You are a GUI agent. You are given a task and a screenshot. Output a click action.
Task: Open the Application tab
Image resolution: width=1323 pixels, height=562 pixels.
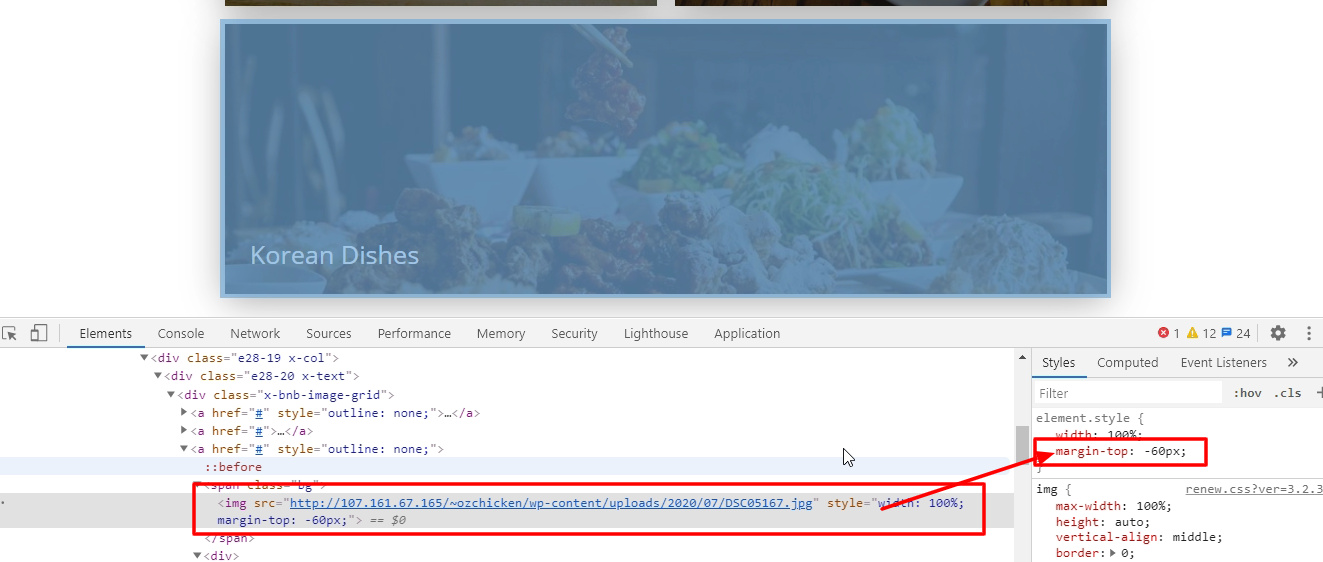(747, 333)
